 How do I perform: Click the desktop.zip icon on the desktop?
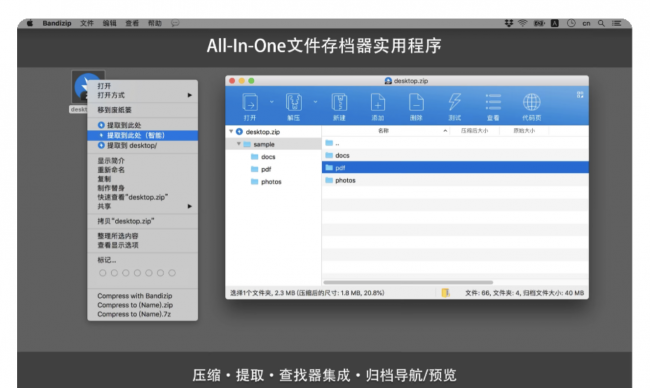click(79, 87)
